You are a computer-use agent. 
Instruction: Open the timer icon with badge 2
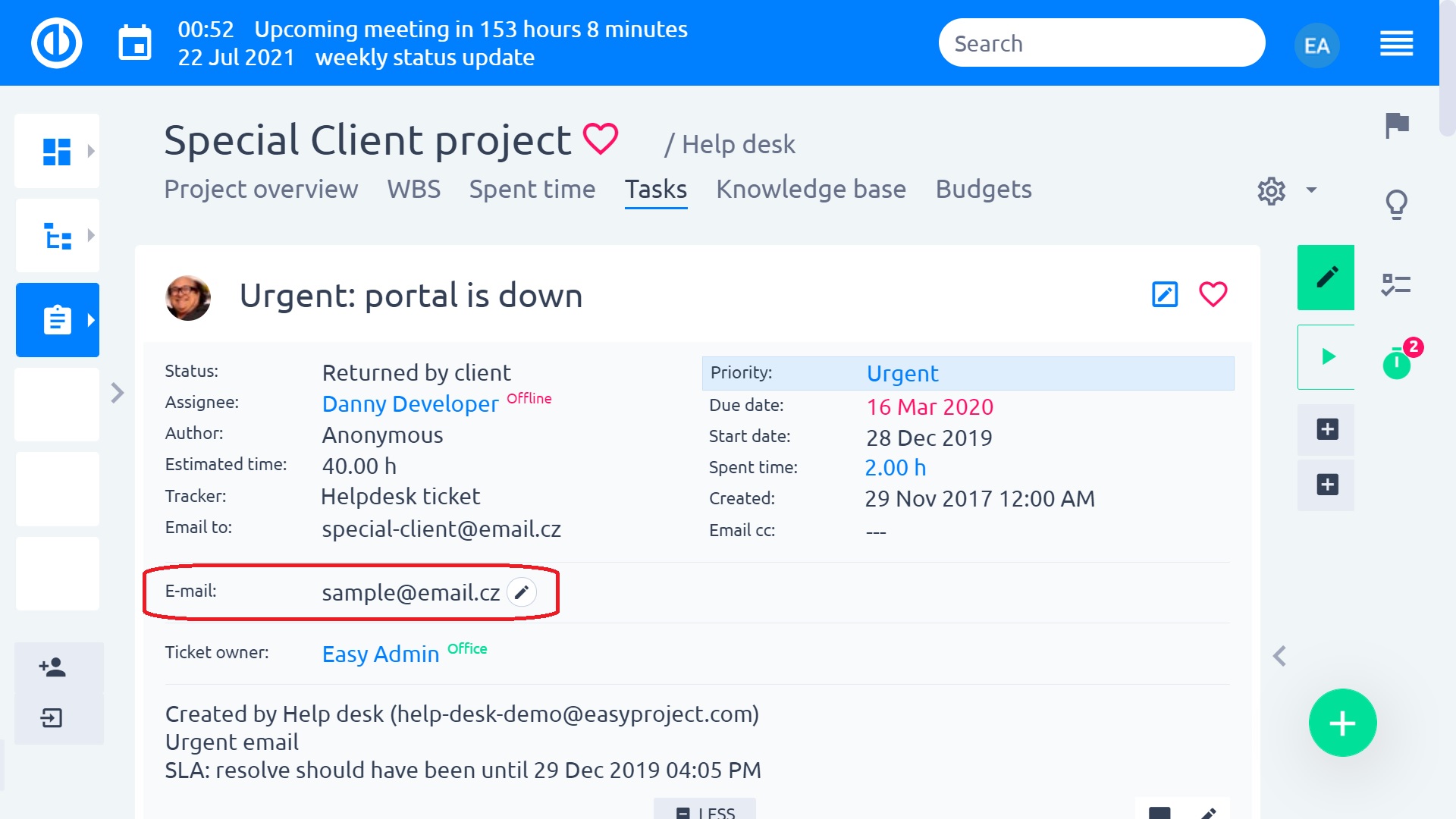[1396, 362]
